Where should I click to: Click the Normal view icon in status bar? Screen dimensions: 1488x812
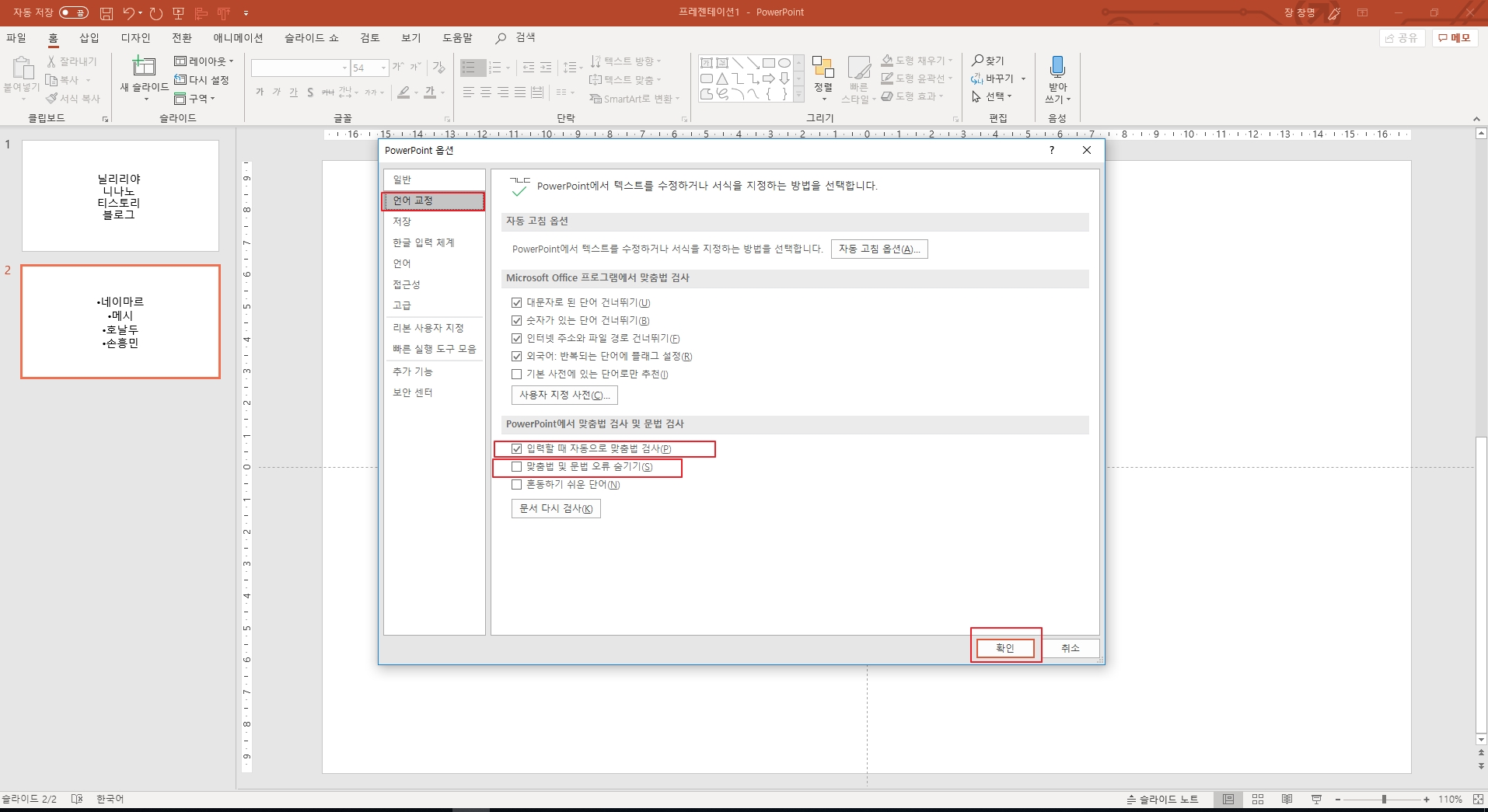click(x=1228, y=799)
